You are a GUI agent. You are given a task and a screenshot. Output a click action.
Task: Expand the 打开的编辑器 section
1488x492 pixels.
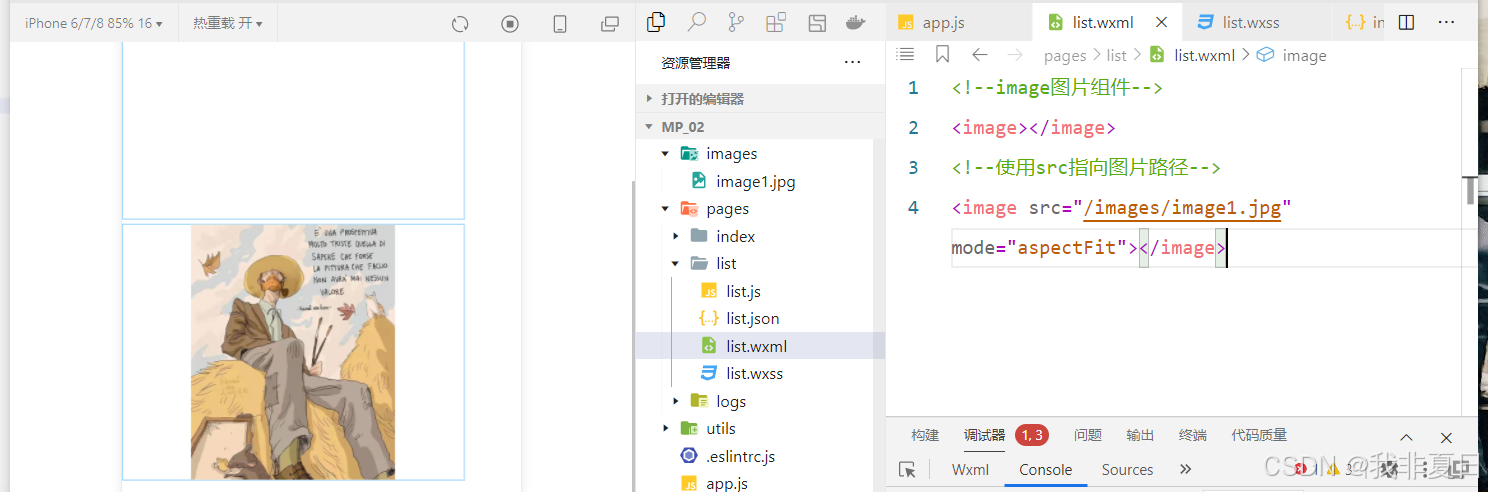760,99
